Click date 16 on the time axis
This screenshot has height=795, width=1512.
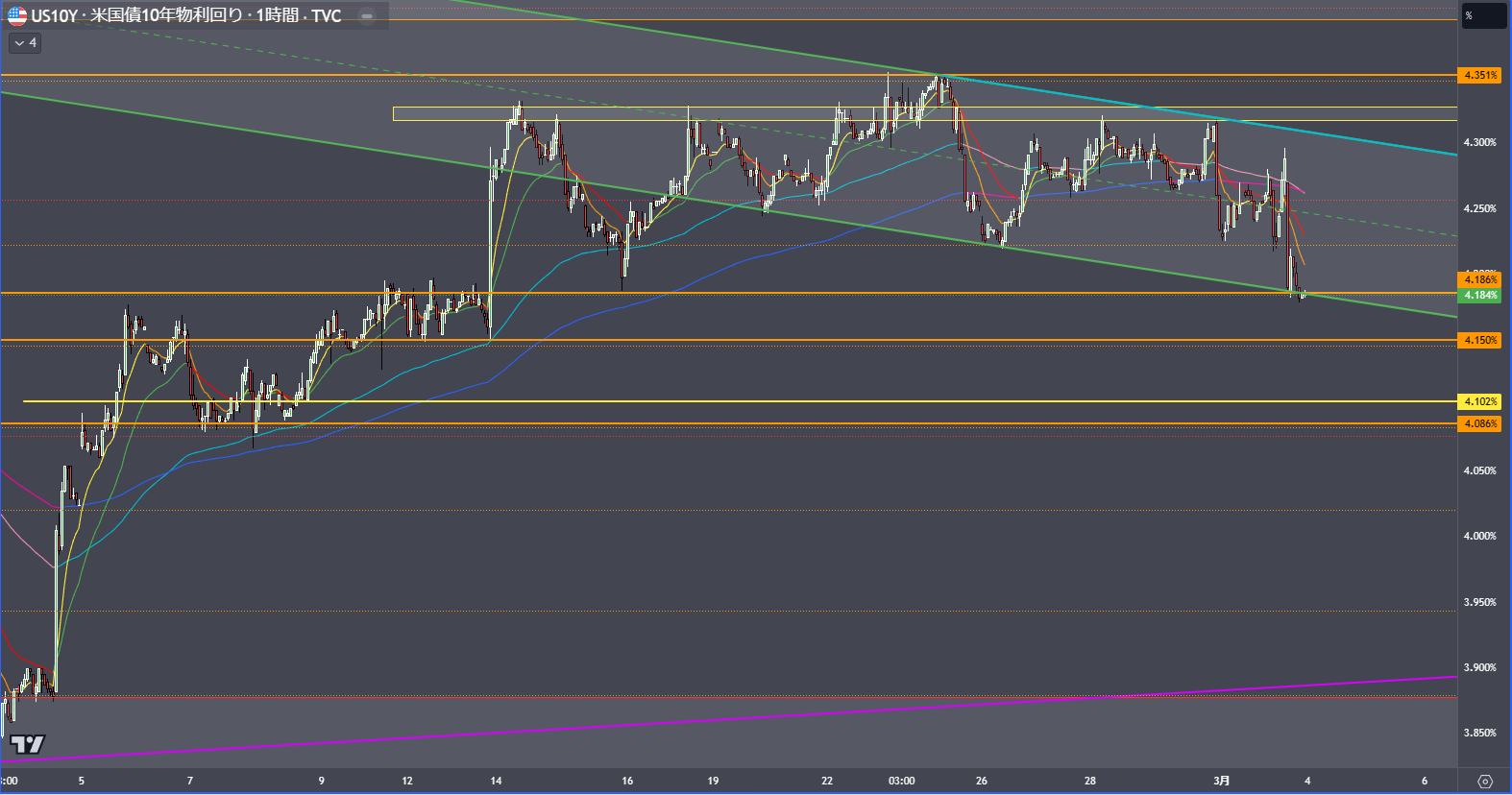pyautogui.click(x=627, y=781)
